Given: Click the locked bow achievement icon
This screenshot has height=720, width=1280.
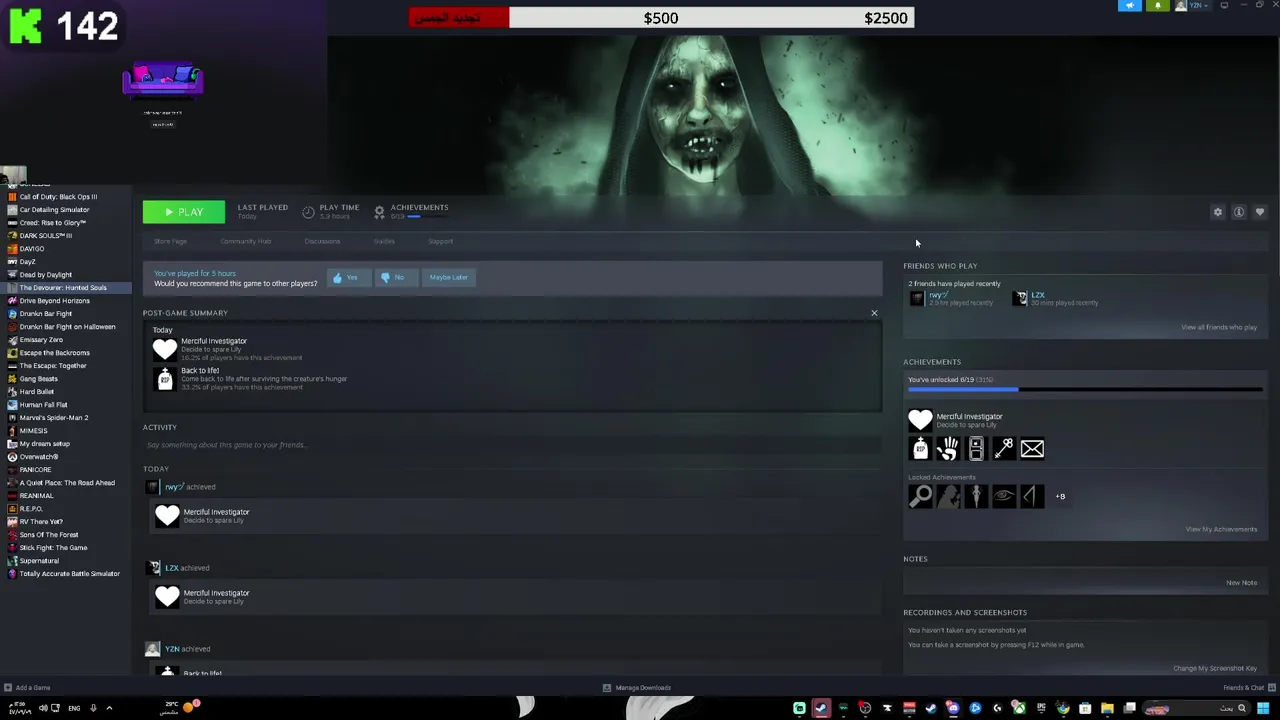Looking at the screenshot, I should (1032, 496).
